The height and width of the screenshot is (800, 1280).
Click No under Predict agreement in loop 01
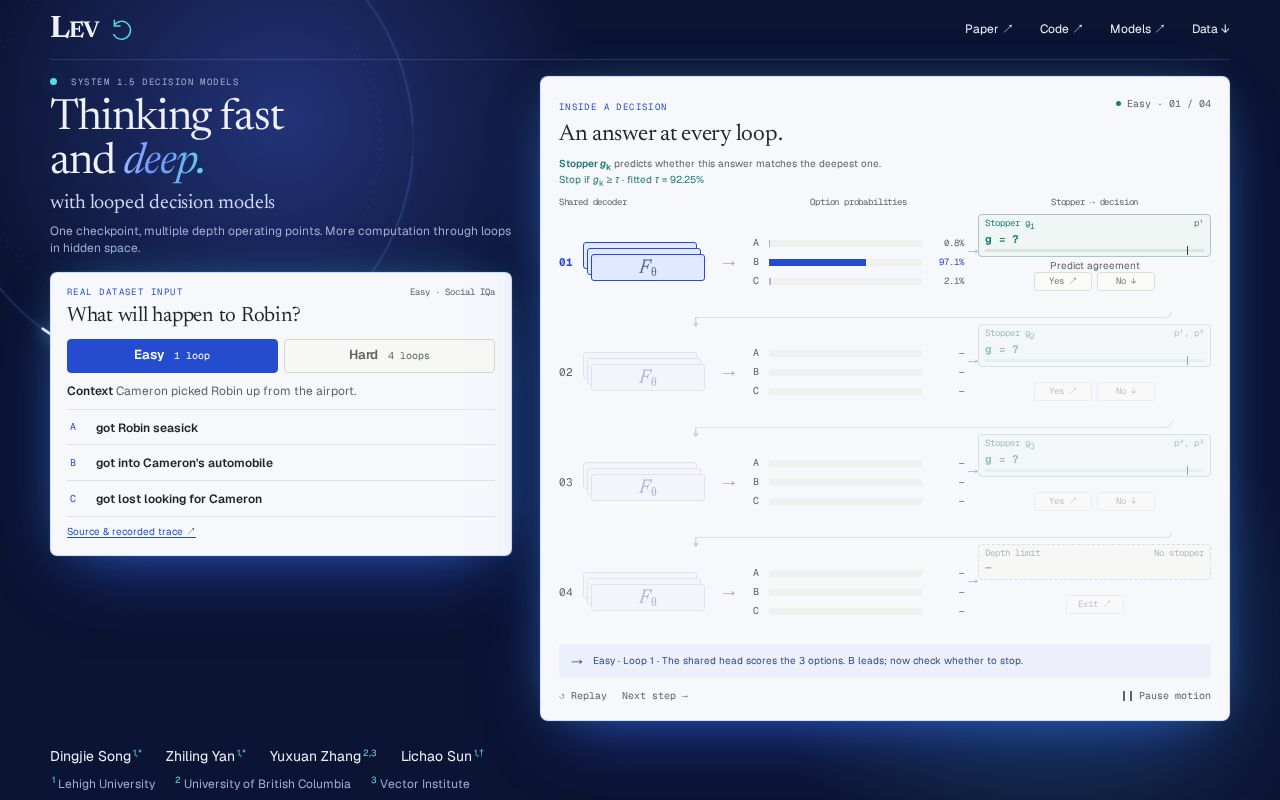1126,282
